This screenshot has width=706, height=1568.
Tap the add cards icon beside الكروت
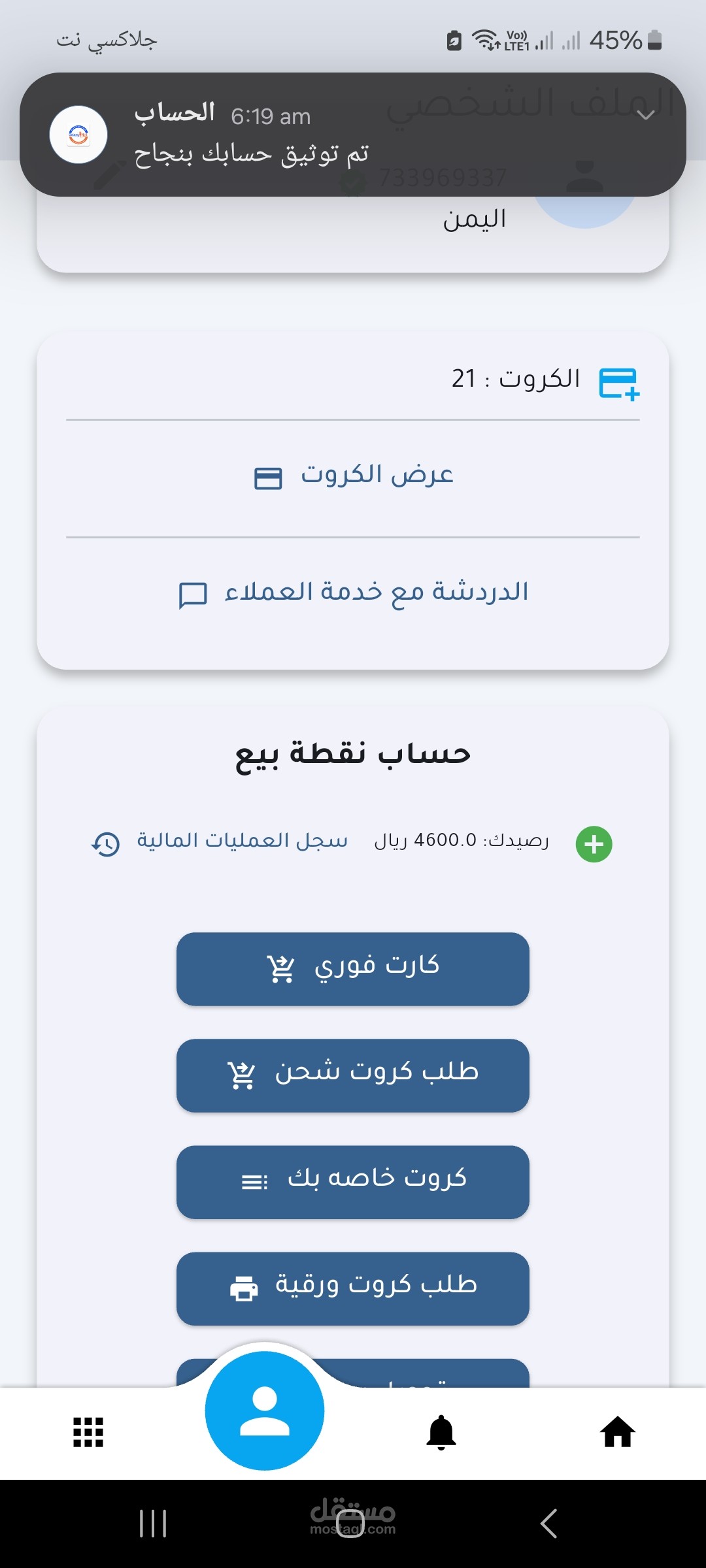pyautogui.click(x=618, y=383)
